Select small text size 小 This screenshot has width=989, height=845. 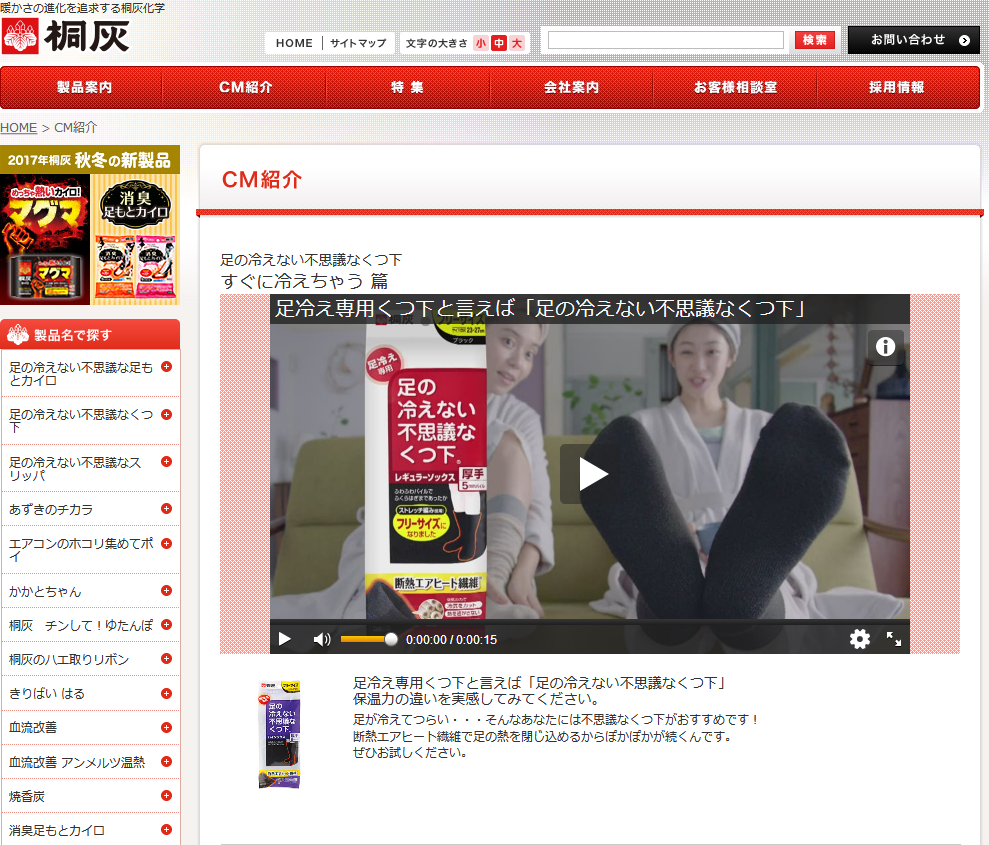[481, 43]
